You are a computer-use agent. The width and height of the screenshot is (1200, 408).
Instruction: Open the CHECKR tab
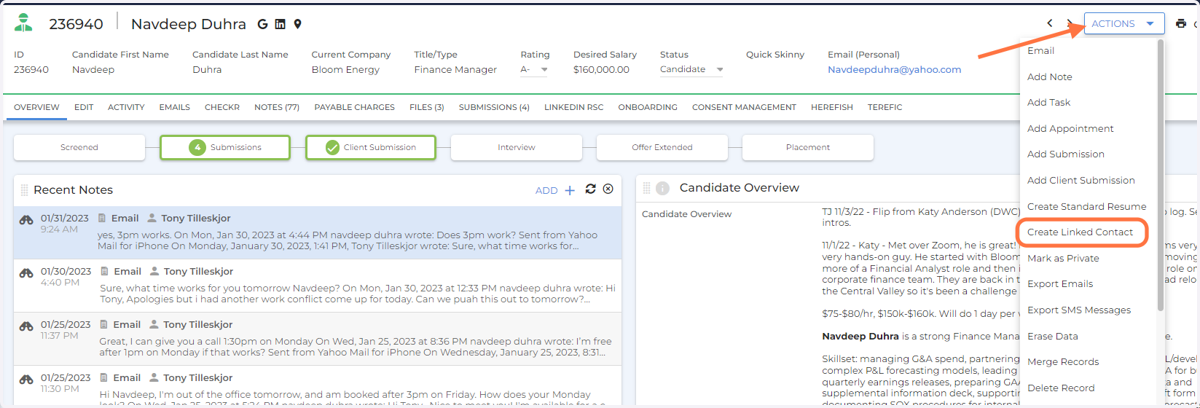pos(221,107)
